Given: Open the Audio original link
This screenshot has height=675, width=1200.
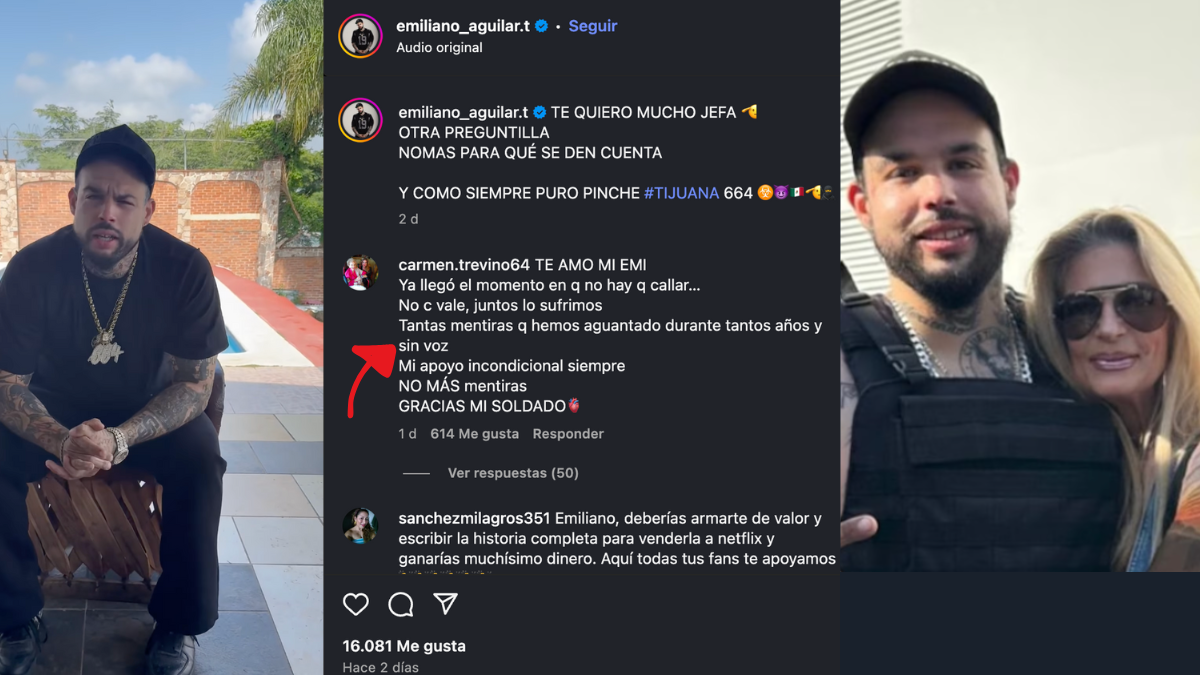Looking at the screenshot, I should click(x=439, y=47).
